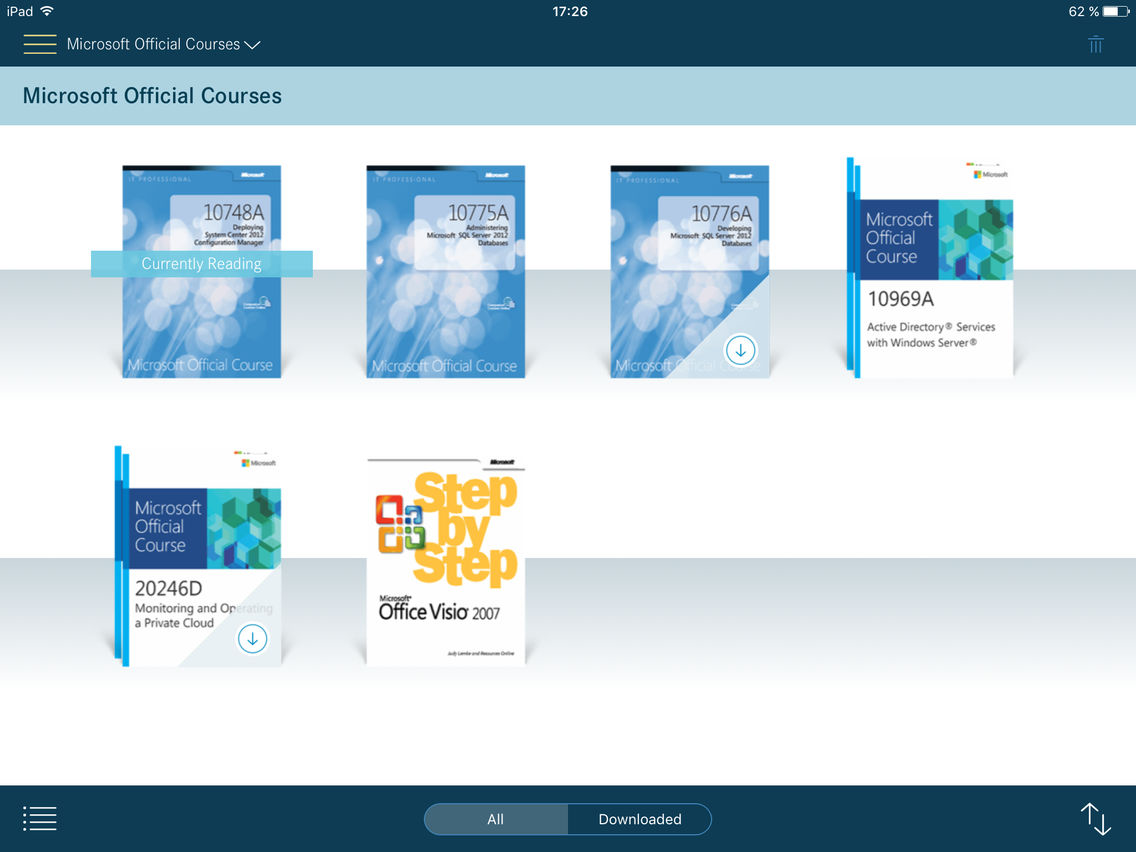Tap the Microsoft Official Courses heading
Image resolution: width=1136 pixels, height=852 pixels.
click(x=152, y=96)
